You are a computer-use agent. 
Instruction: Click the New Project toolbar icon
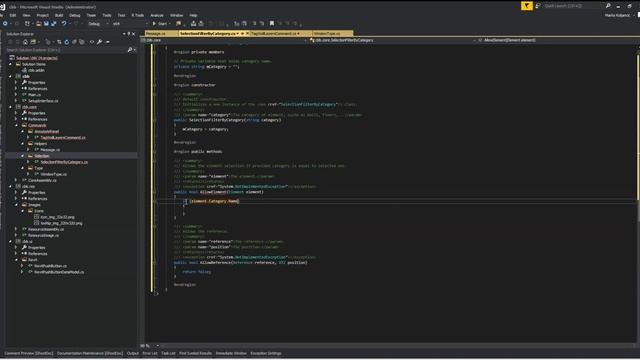[x=27, y=24]
